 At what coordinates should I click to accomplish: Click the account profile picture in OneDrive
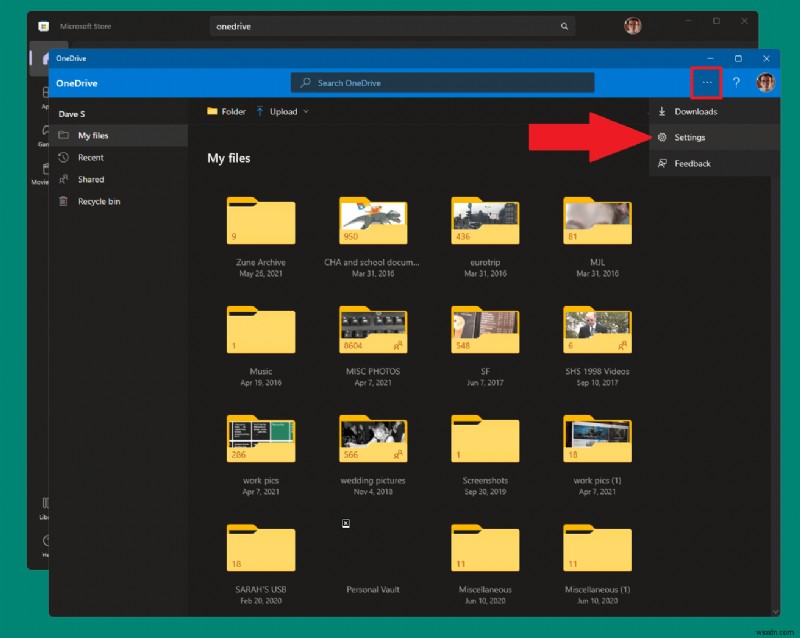click(x=765, y=83)
